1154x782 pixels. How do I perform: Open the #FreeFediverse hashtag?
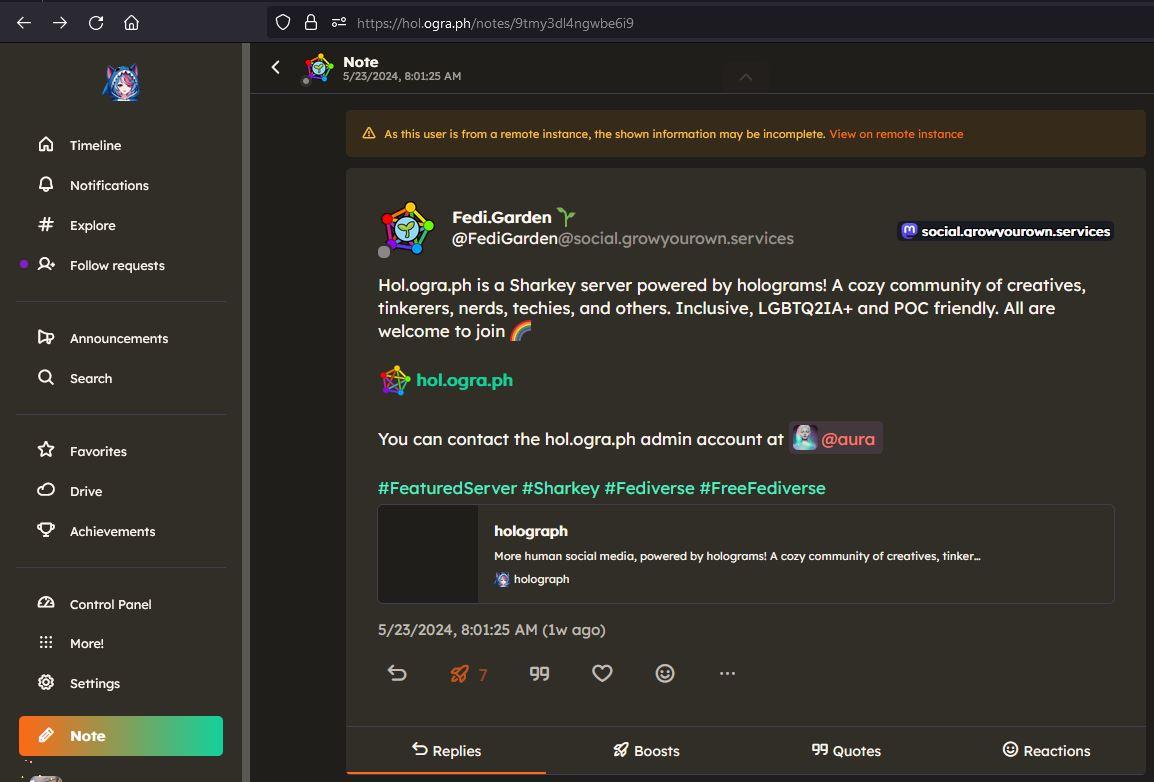click(x=762, y=488)
